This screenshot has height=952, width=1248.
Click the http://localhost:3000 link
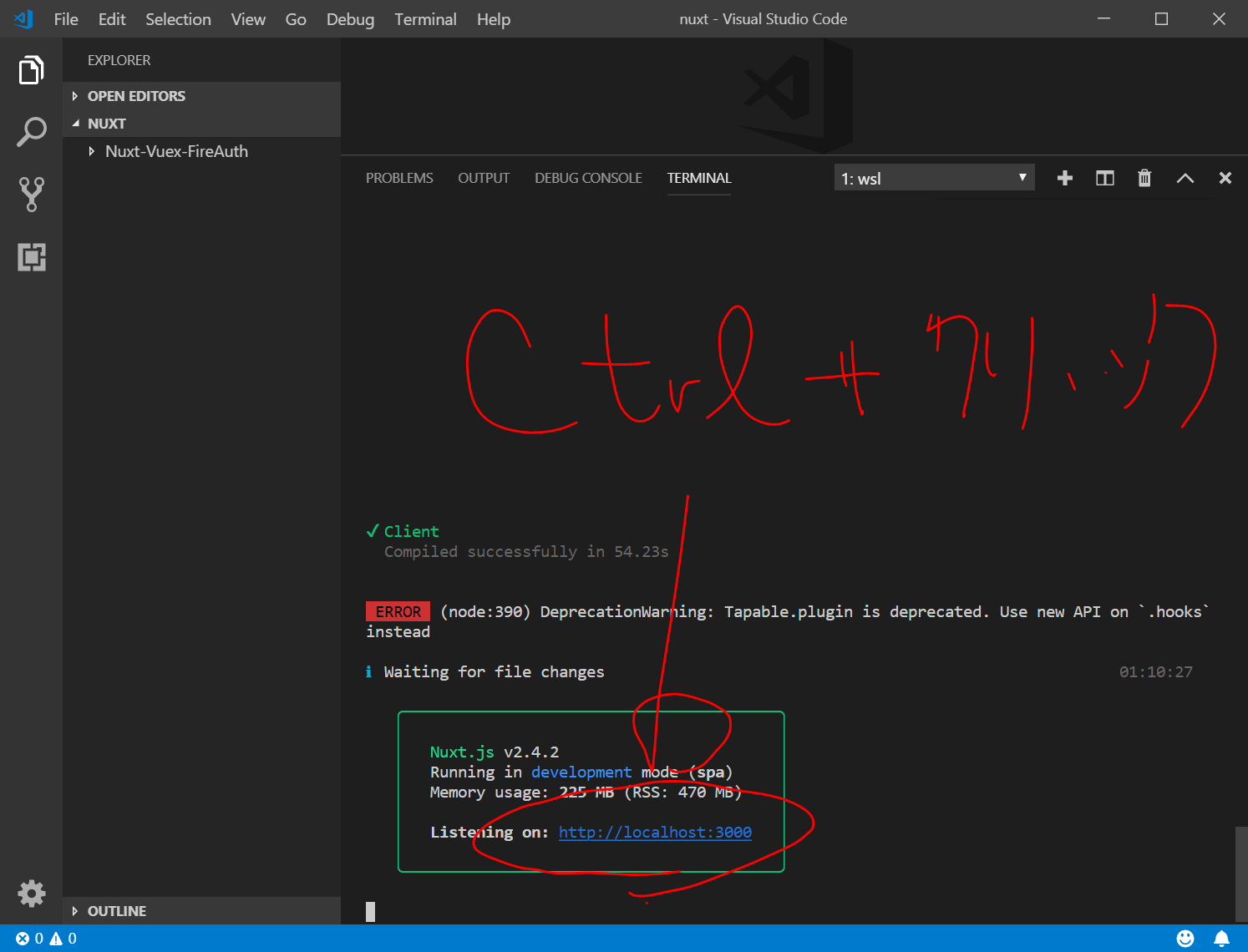click(655, 832)
